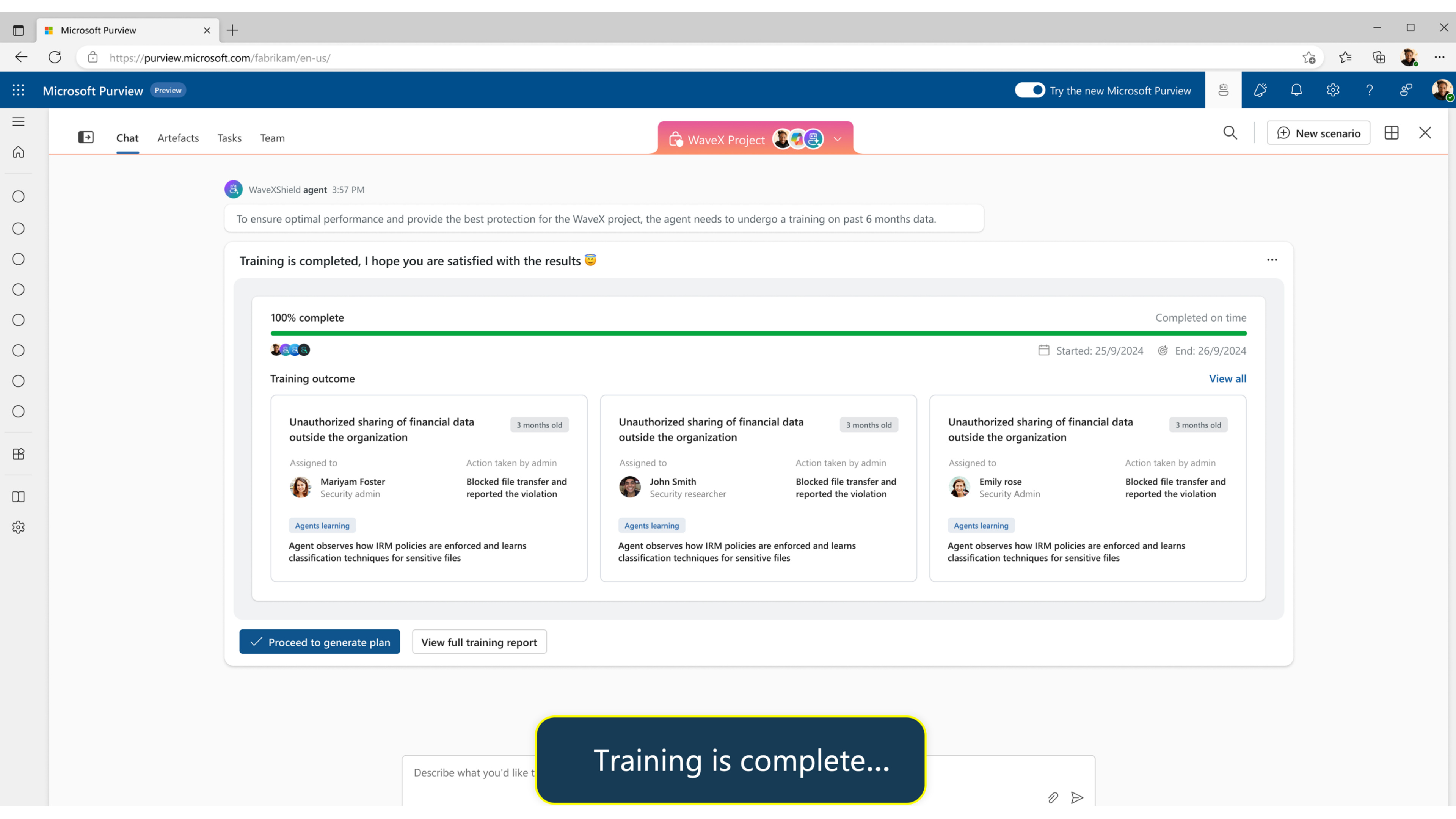1456x819 pixels.
Task: Open the tab actions menu icon
Action: pyautogui.click(x=18, y=30)
